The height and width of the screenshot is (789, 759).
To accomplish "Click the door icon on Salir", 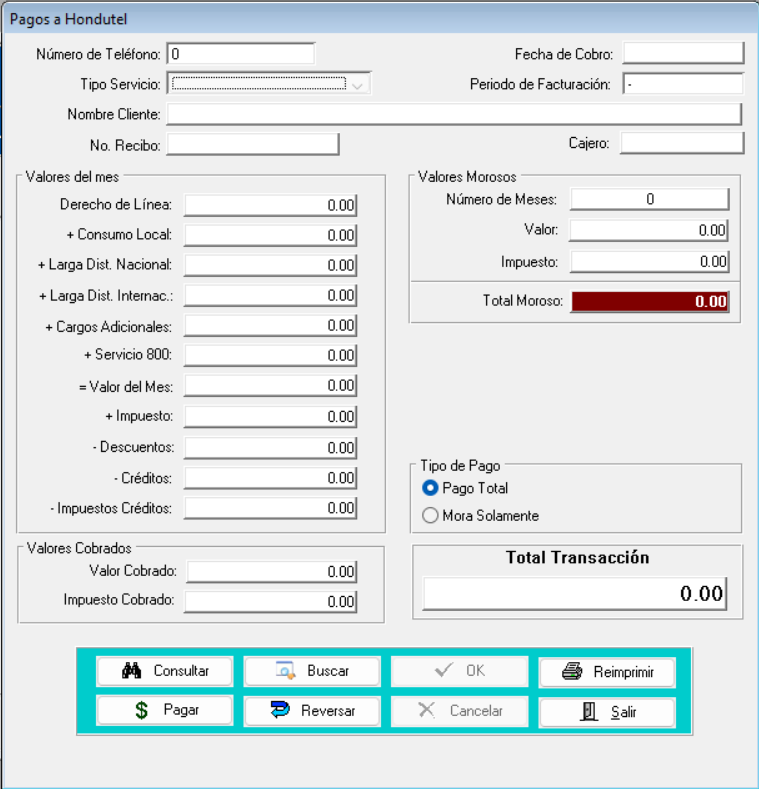I will (590, 712).
